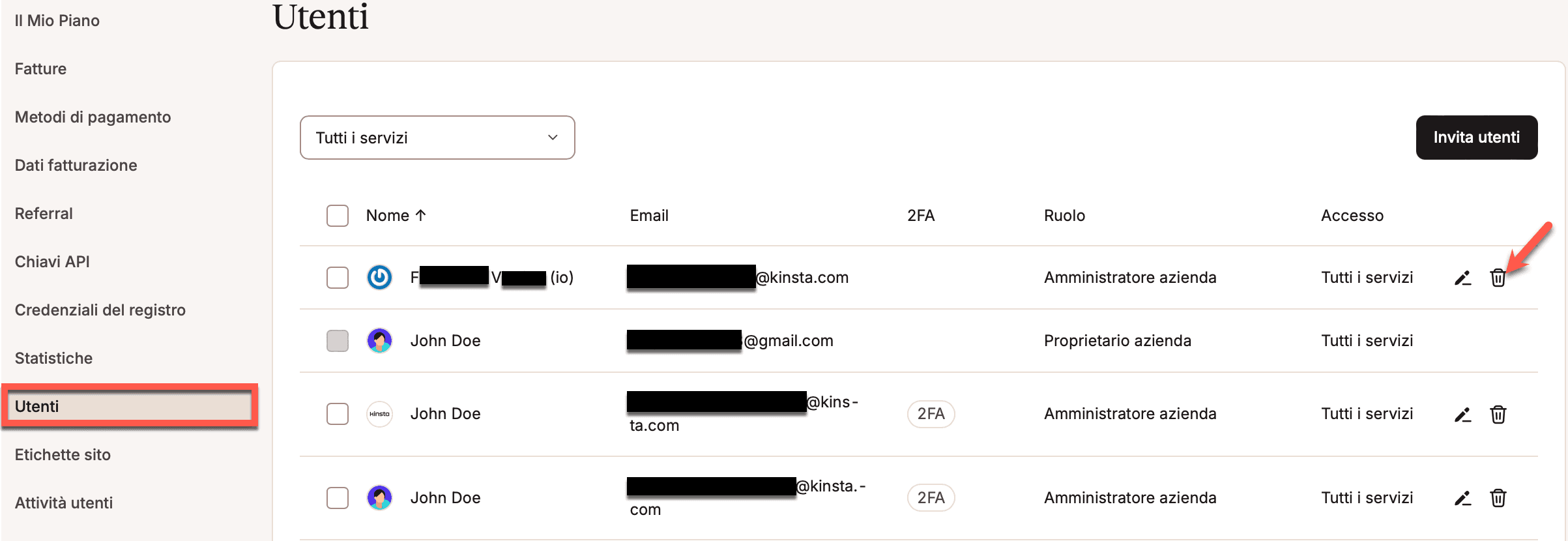Screen dimensions: 1568x541
Task: Check the box for the last user row
Action: tap(338, 498)
